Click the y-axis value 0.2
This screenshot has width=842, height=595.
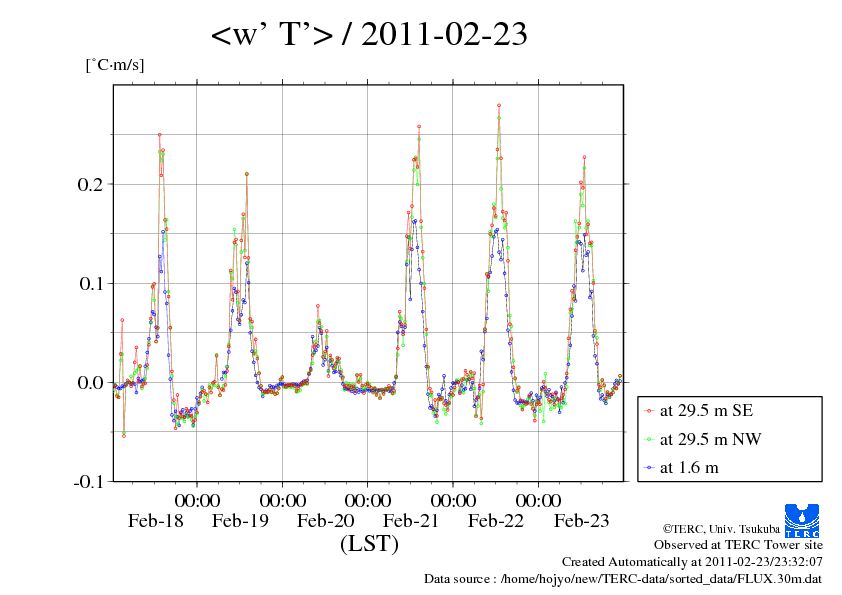tap(90, 184)
